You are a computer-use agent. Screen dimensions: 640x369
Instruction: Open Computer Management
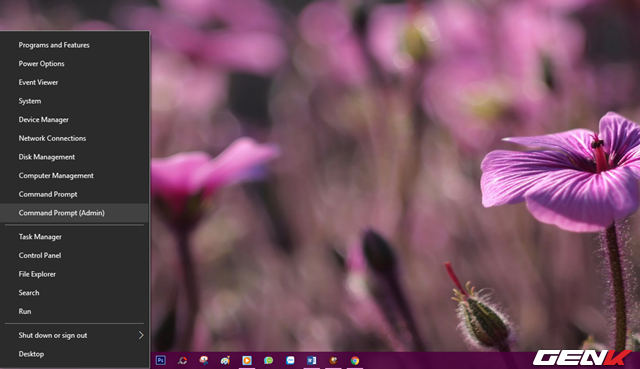point(74,176)
